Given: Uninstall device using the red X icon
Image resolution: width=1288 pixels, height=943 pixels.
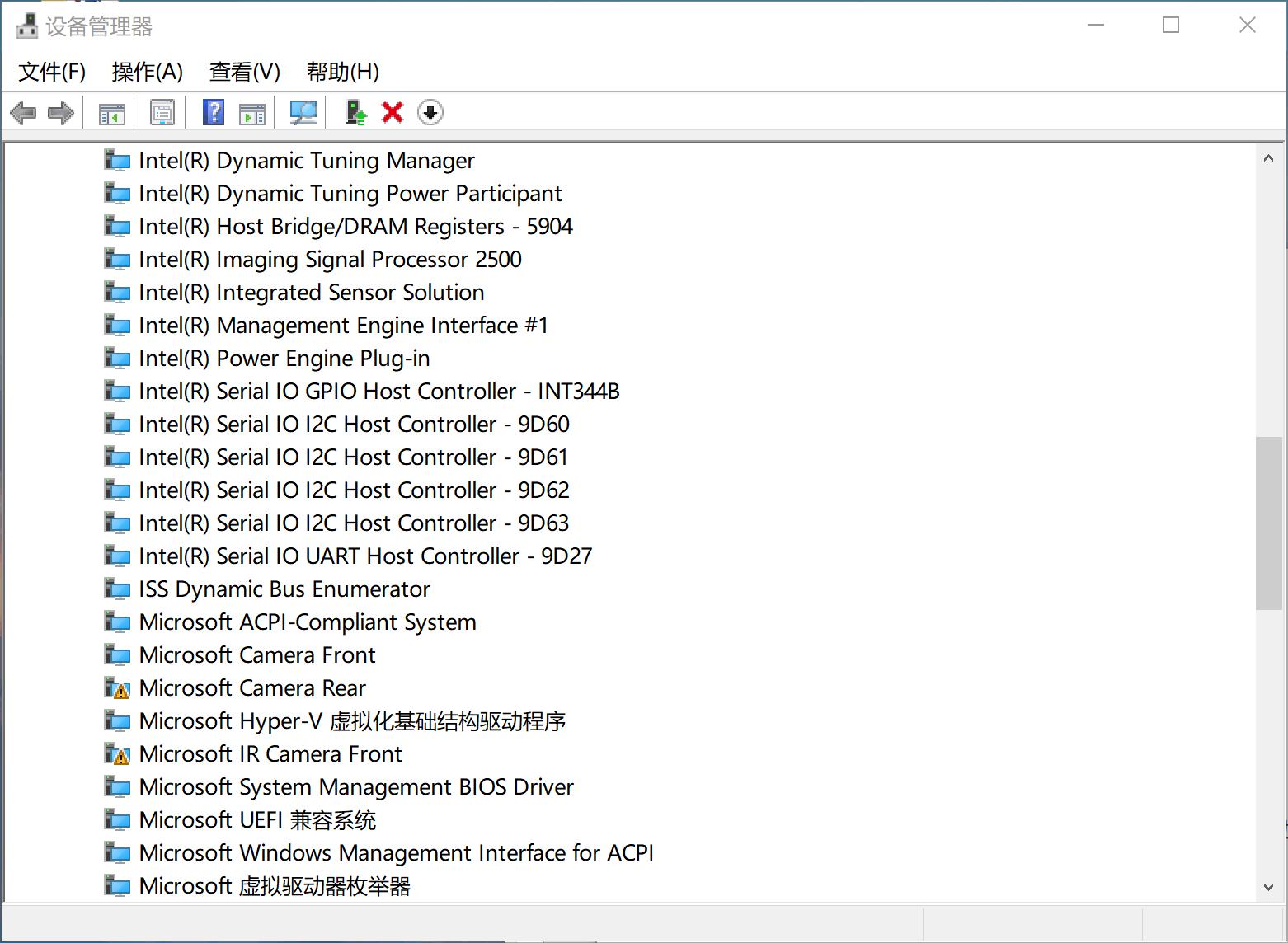Looking at the screenshot, I should coord(393,112).
